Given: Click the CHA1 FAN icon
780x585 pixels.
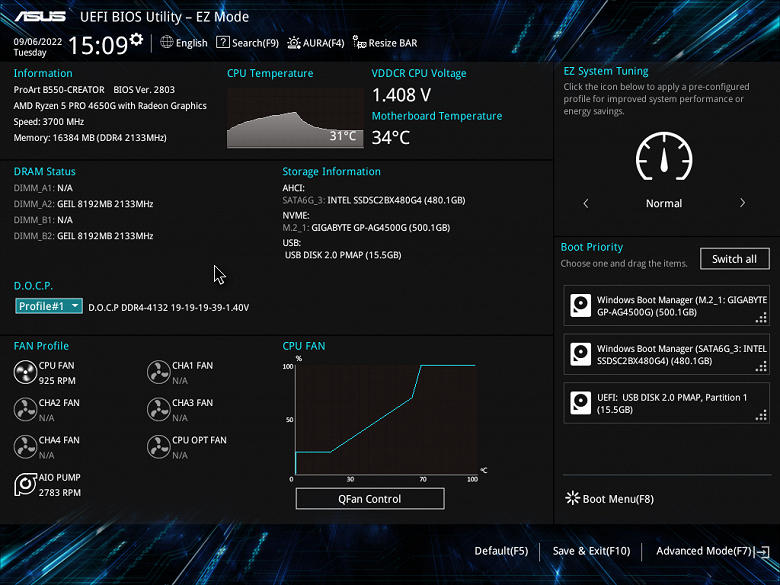Looking at the screenshot, I should [x=159, y=373].
